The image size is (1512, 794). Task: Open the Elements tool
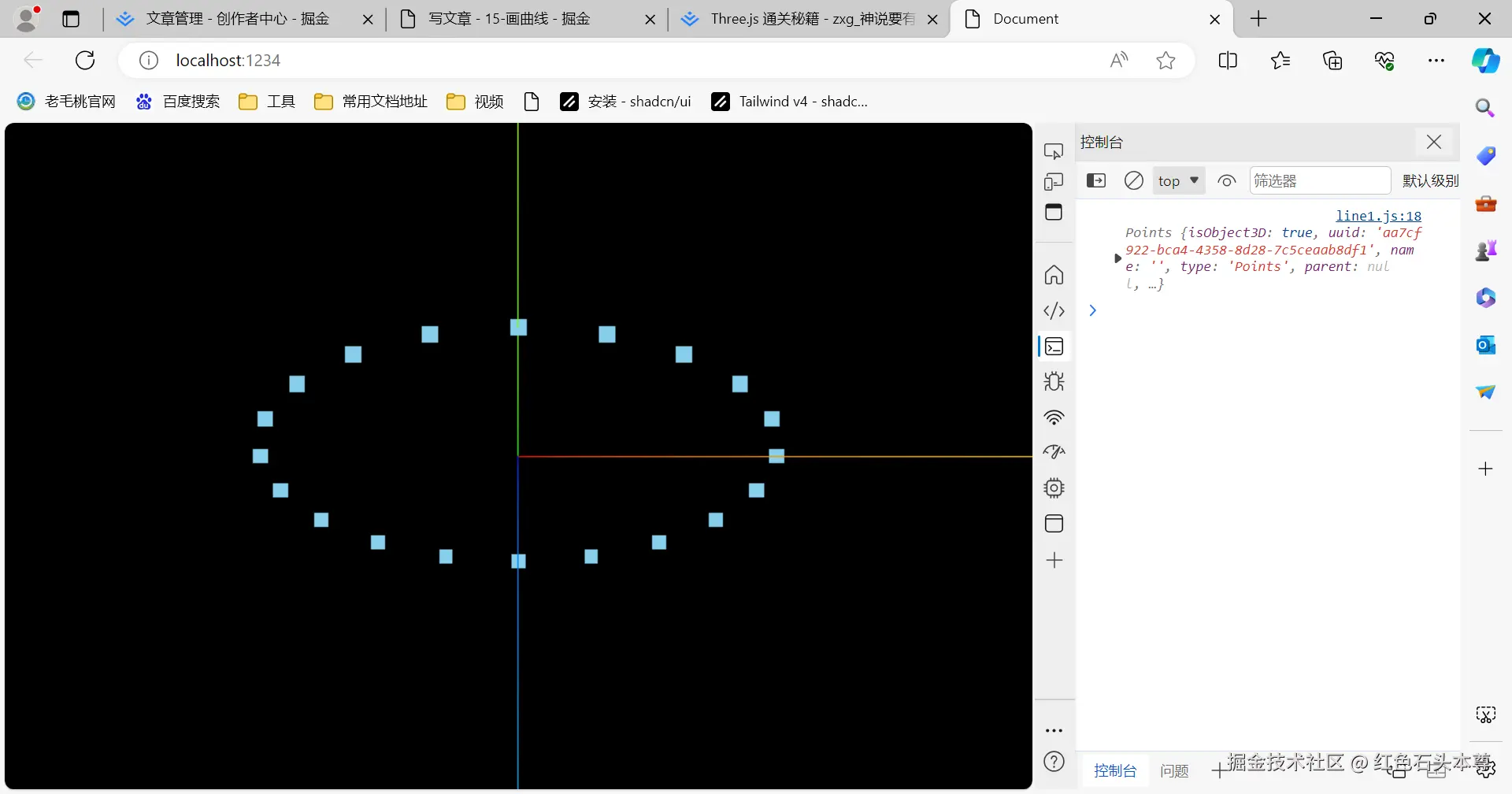[x=1054, y=311]
